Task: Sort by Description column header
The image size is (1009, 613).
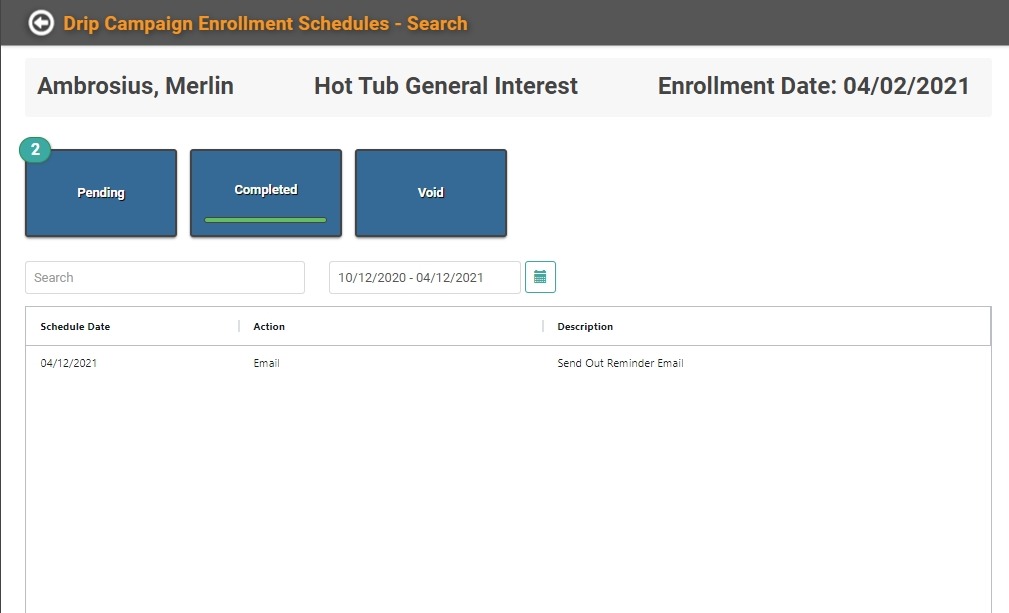Action: 585,327
